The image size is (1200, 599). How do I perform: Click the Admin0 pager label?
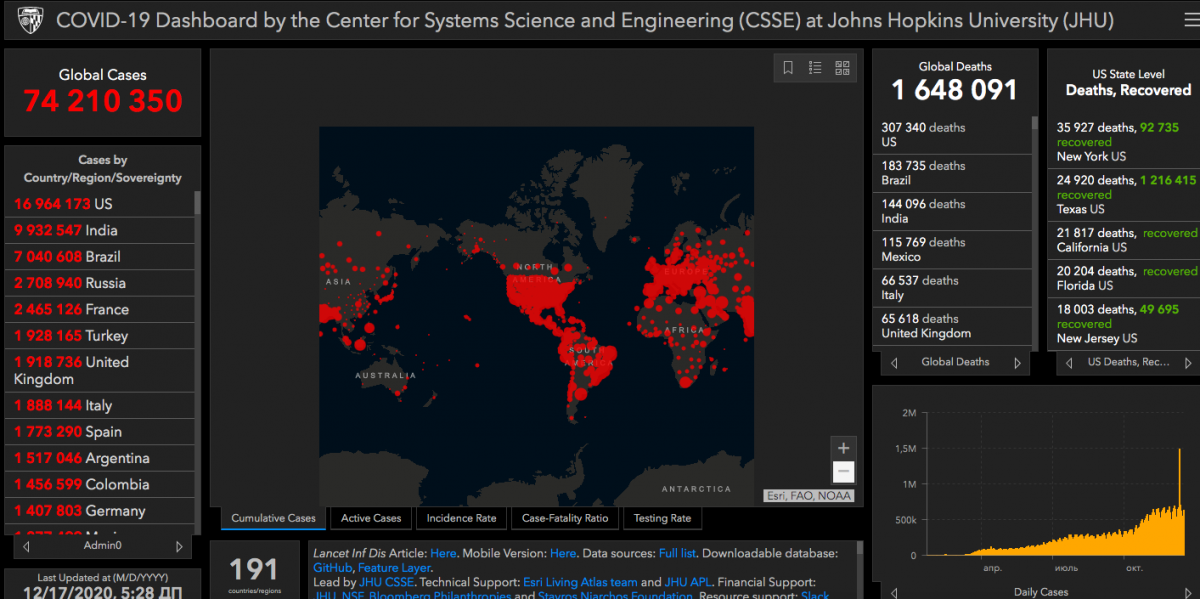102,546
